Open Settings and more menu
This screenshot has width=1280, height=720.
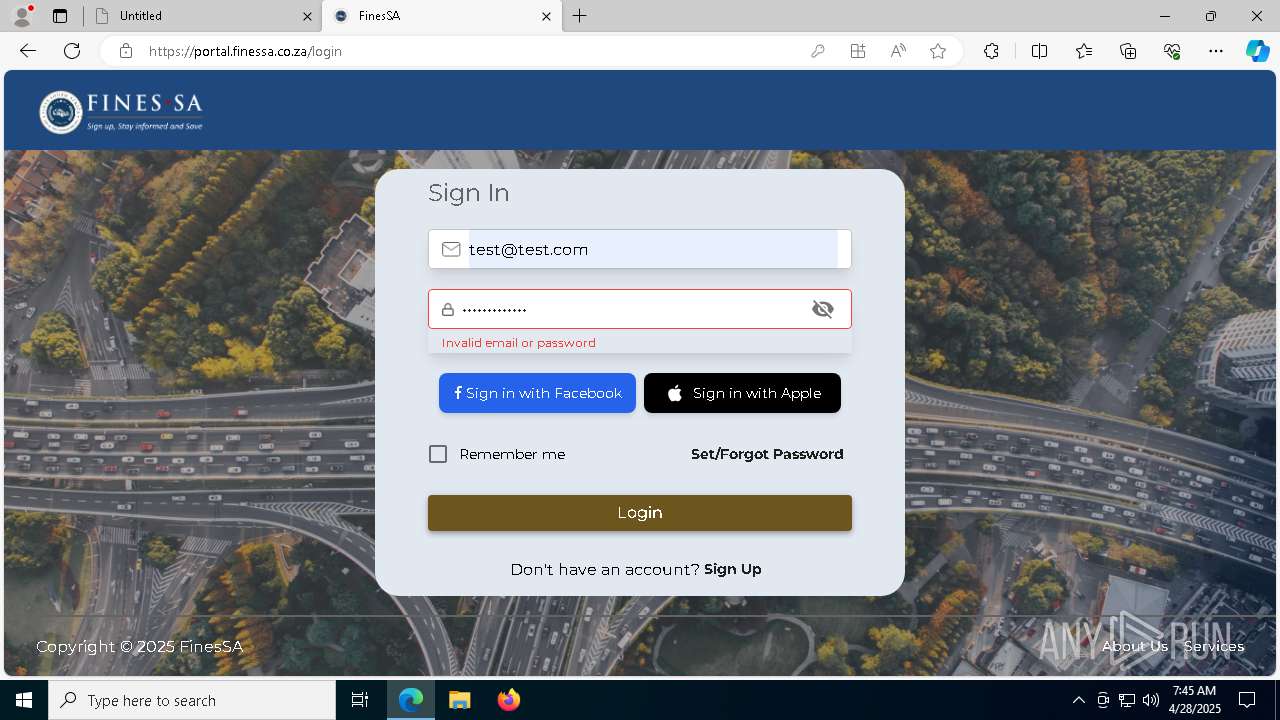click(1216, 51)
